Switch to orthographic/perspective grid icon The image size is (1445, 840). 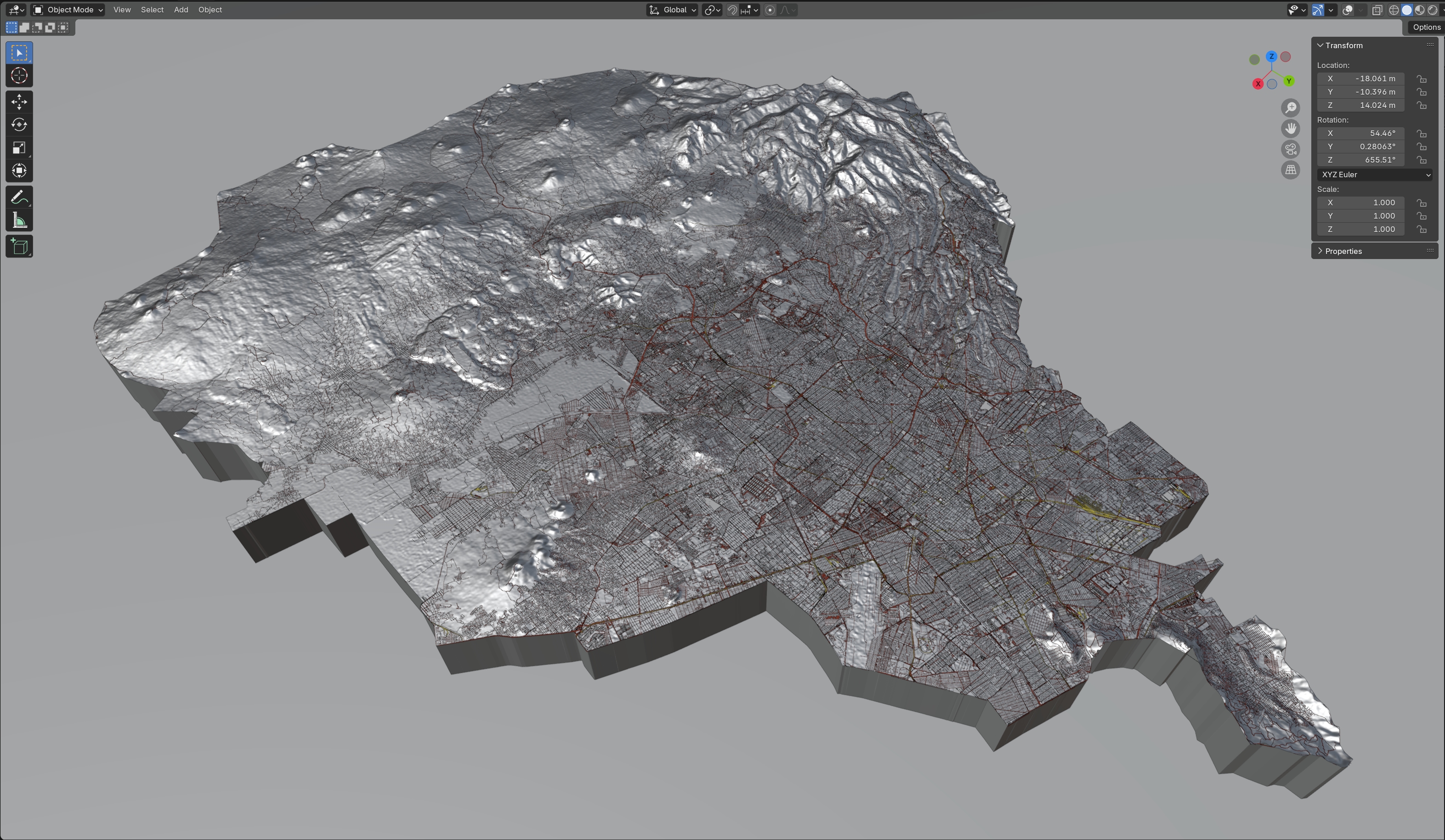click(x=1290, y=170)
